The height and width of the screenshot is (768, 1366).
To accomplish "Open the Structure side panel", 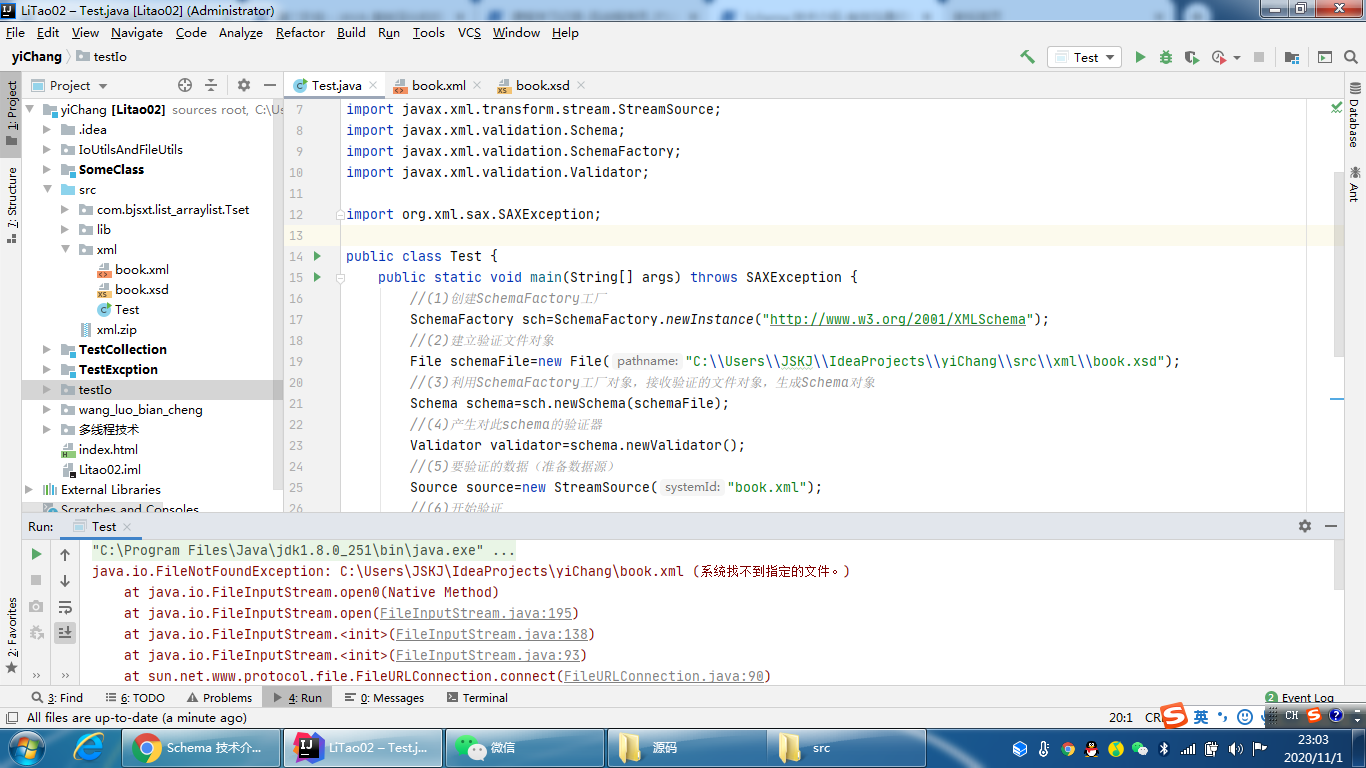I will pyautogui.click(x=12, y=205).
